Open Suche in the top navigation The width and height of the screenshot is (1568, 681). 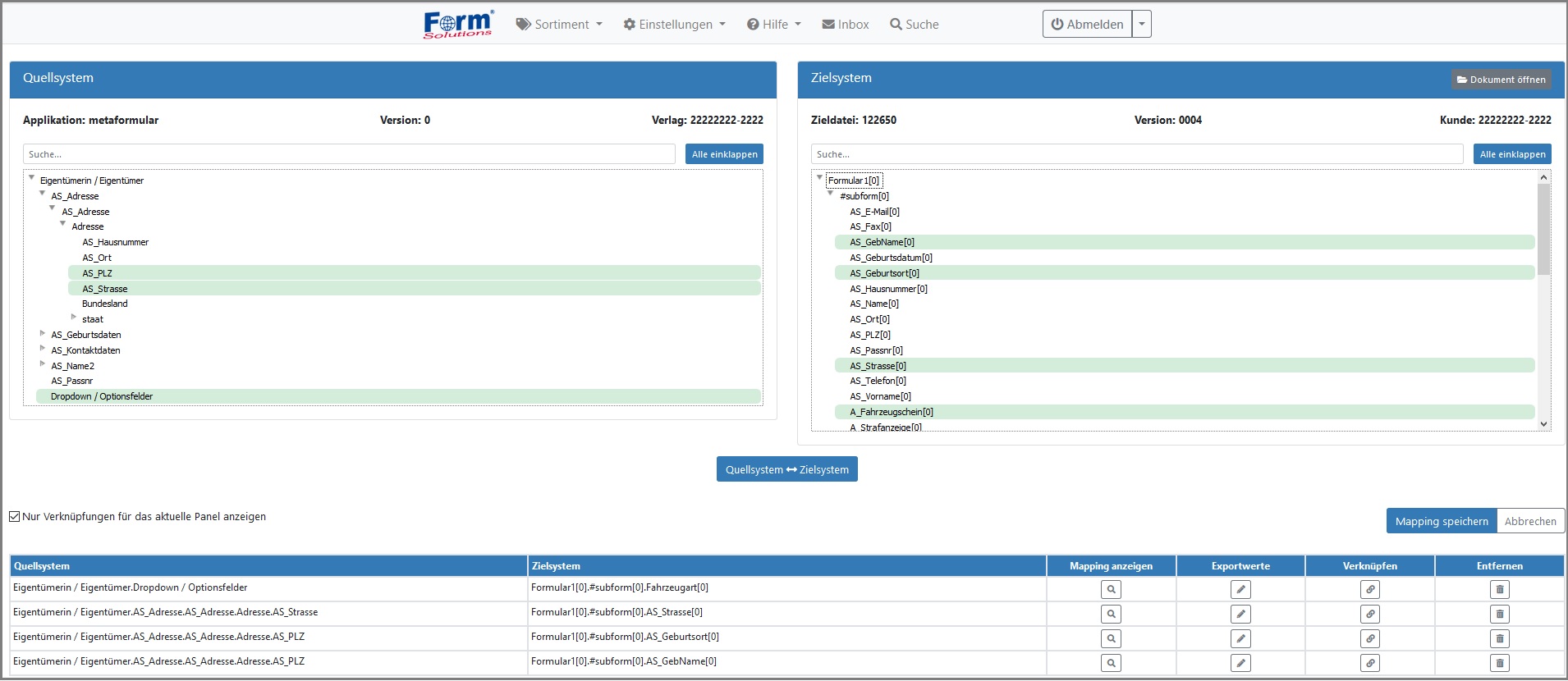(915, 25)
